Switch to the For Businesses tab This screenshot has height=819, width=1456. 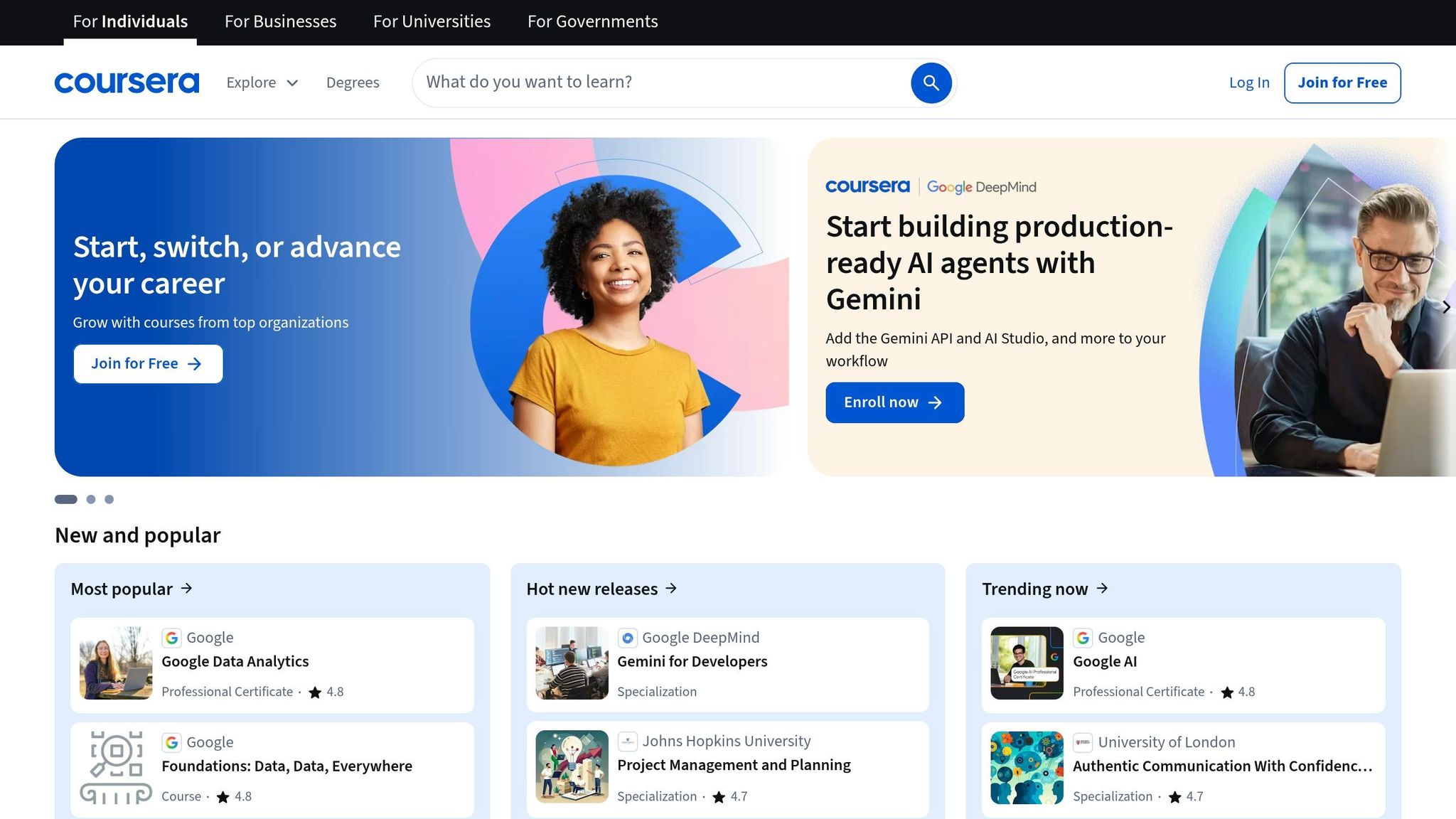[279, 21]
